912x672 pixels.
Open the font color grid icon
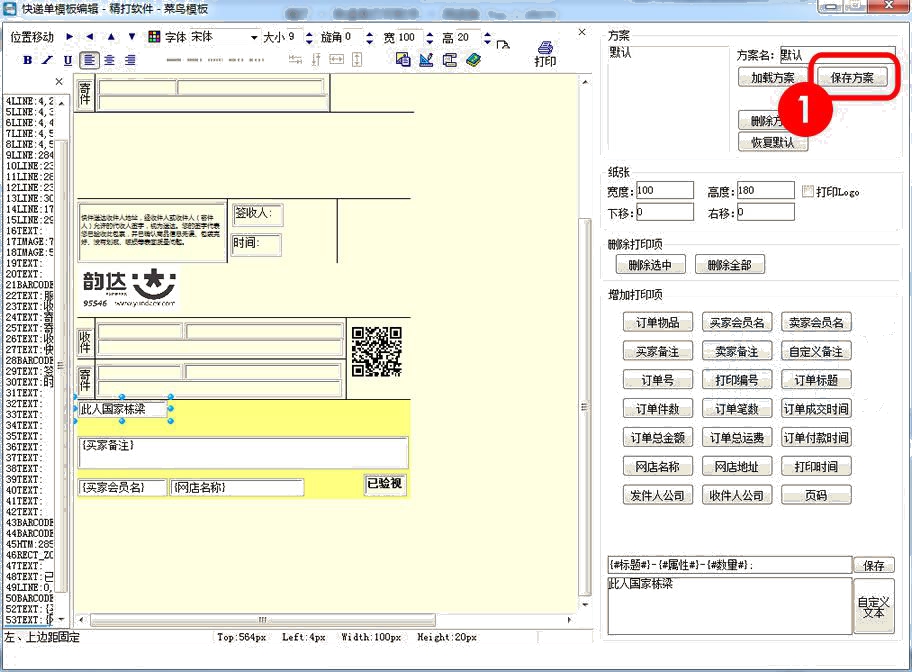[154, 37]
